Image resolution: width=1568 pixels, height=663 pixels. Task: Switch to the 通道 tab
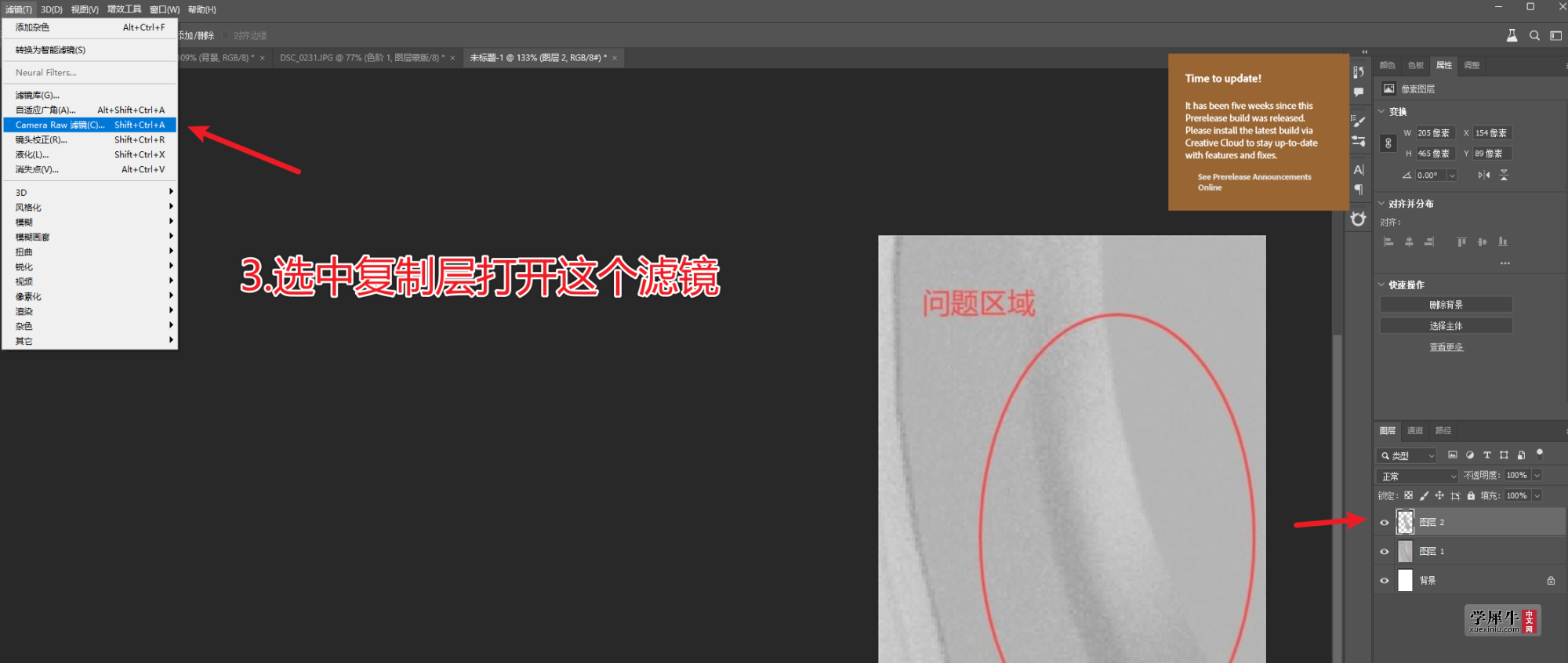click(x=1415, y=430)
